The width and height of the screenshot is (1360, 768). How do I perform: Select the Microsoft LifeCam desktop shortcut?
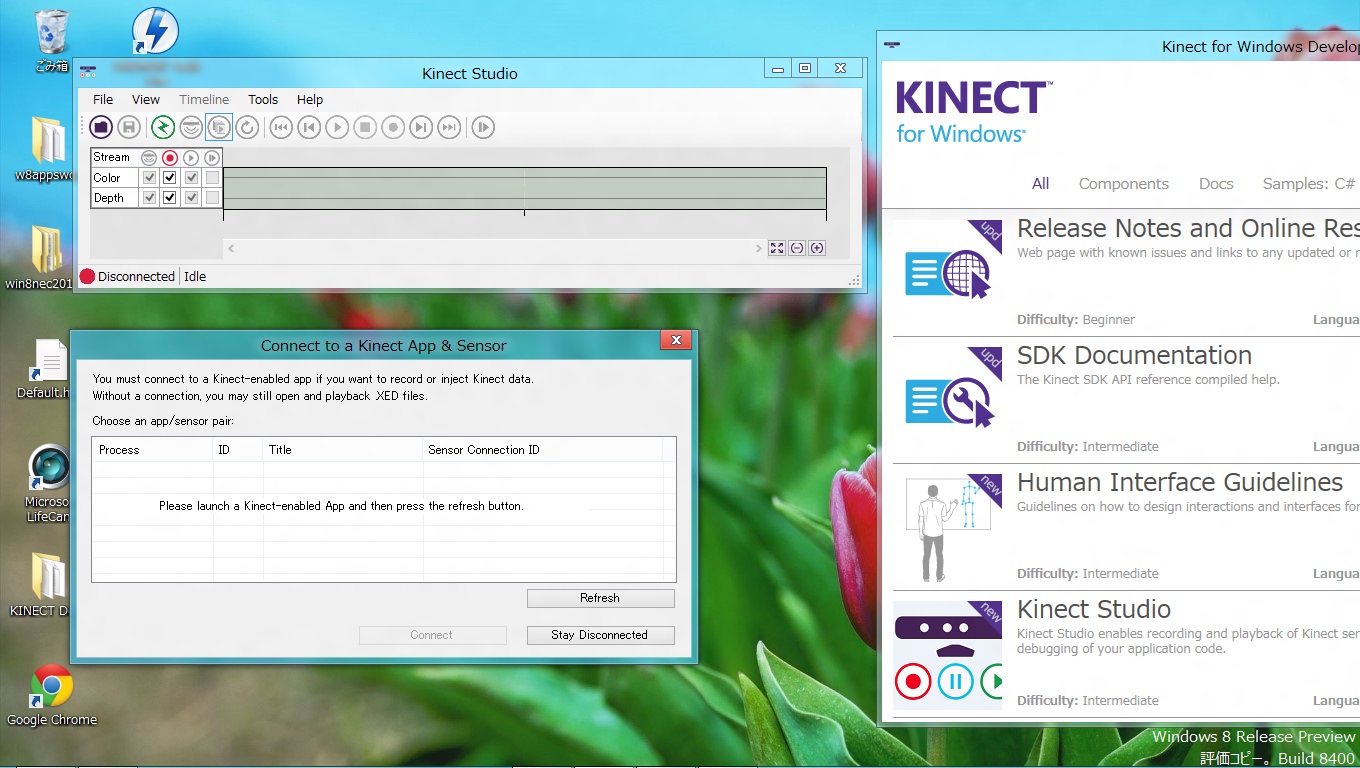coord(48,485)
